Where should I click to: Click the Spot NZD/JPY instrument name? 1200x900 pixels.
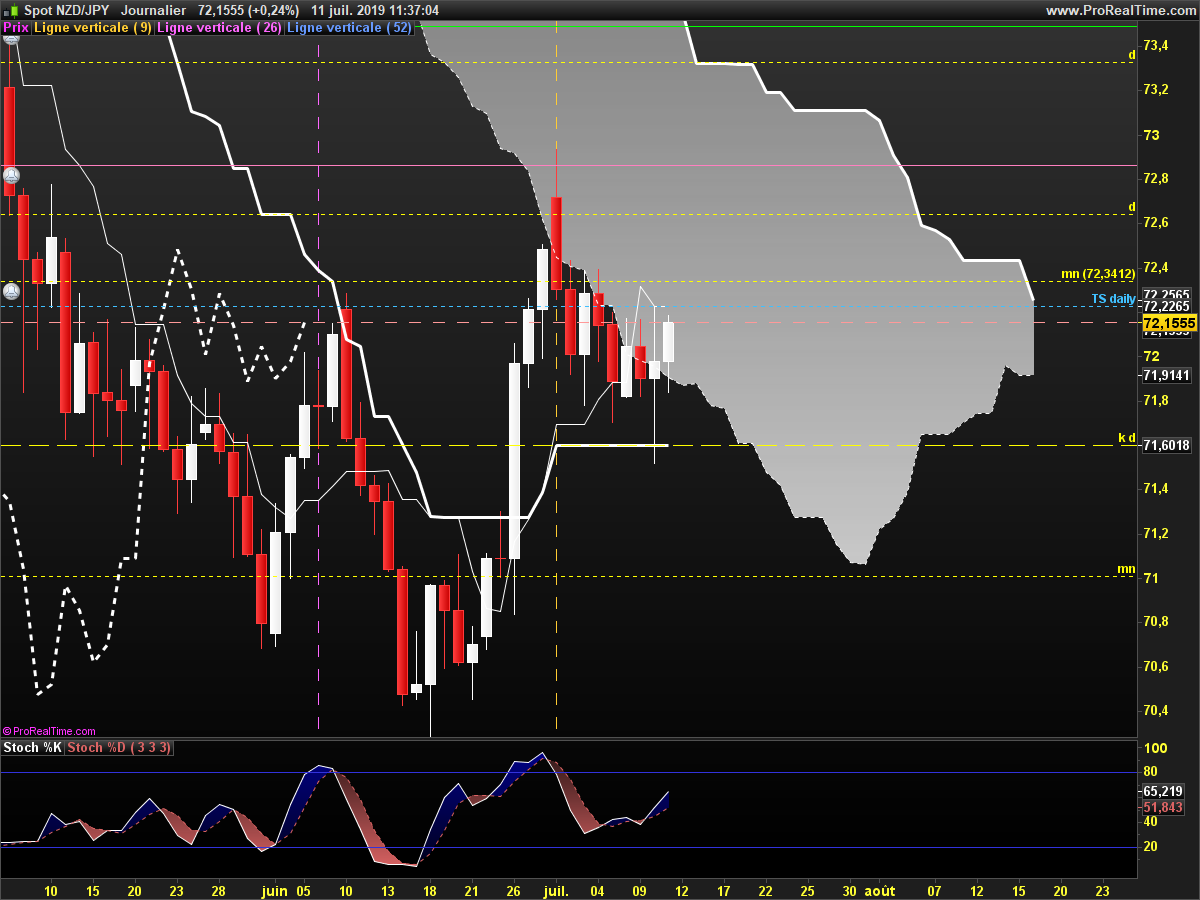point(65,10)
